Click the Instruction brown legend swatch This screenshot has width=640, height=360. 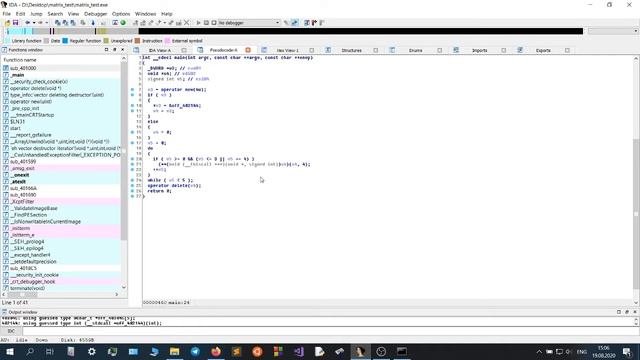[138, 41]
